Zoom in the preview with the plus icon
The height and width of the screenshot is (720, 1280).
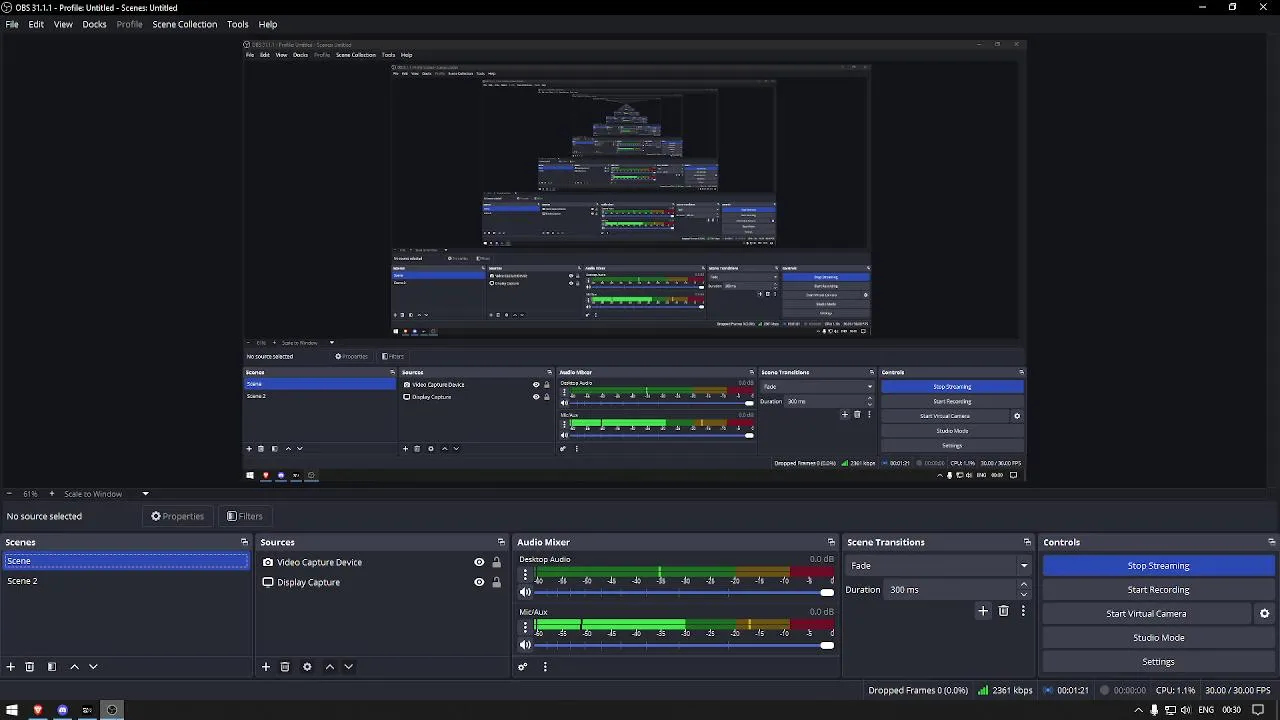coord(52,494)
